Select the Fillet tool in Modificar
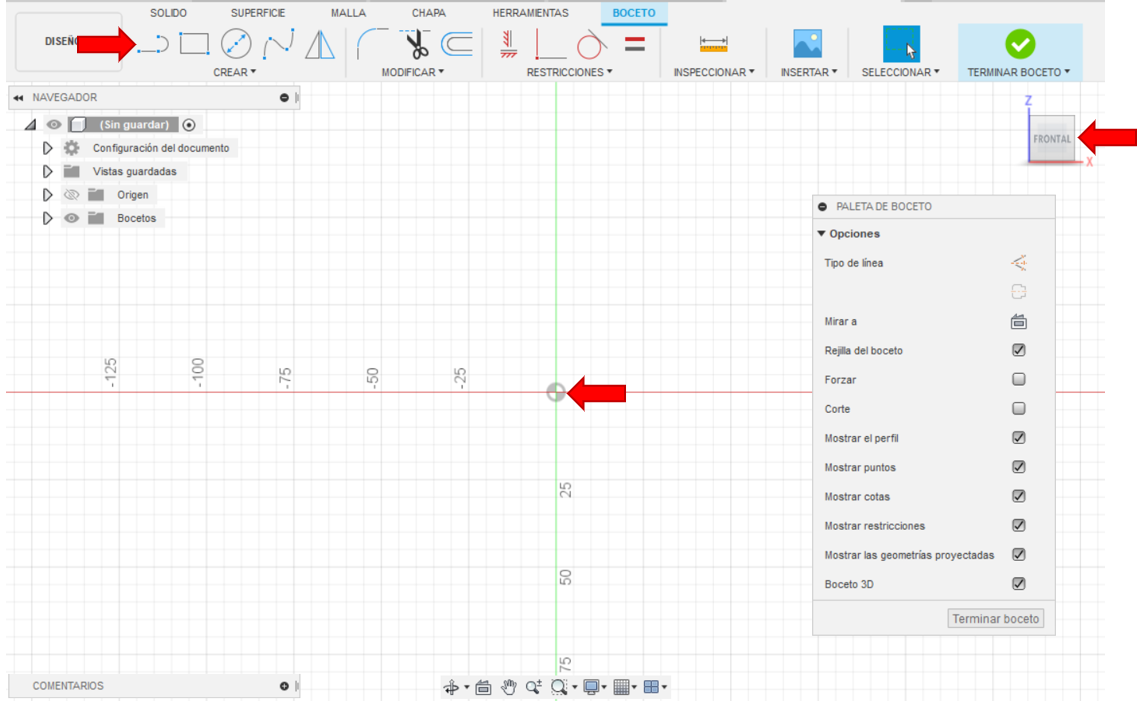The height and width of the screenshot is (701, 1147). tap(372, 44)
